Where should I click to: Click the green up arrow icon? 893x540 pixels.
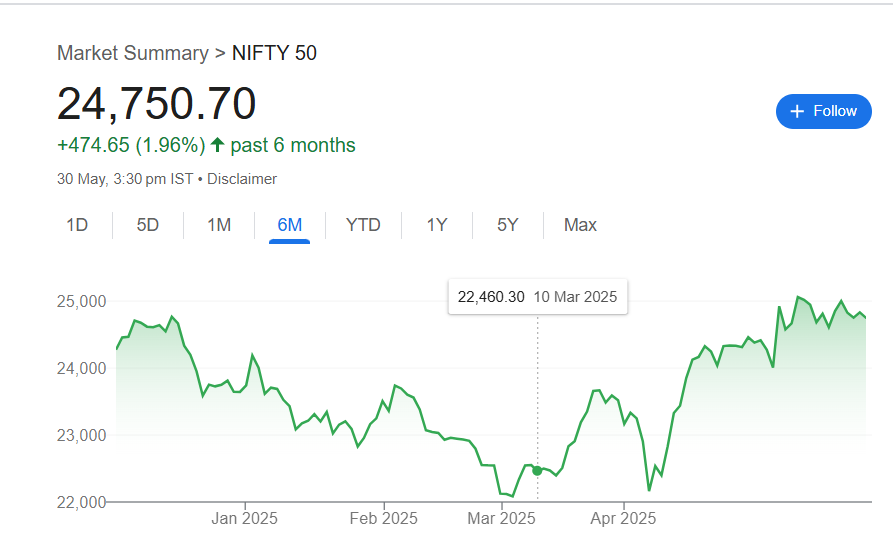[217, 145]
